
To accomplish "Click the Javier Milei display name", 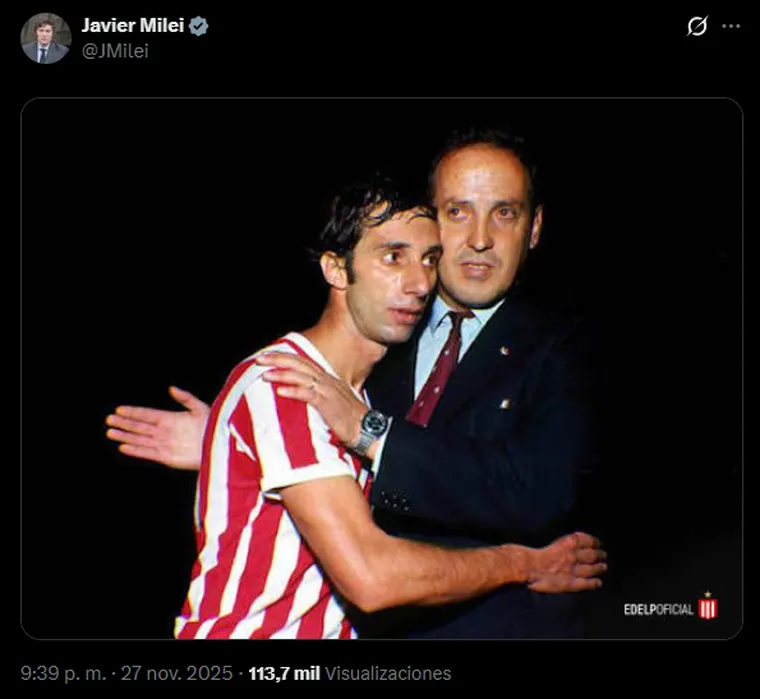I will point(133,25).
